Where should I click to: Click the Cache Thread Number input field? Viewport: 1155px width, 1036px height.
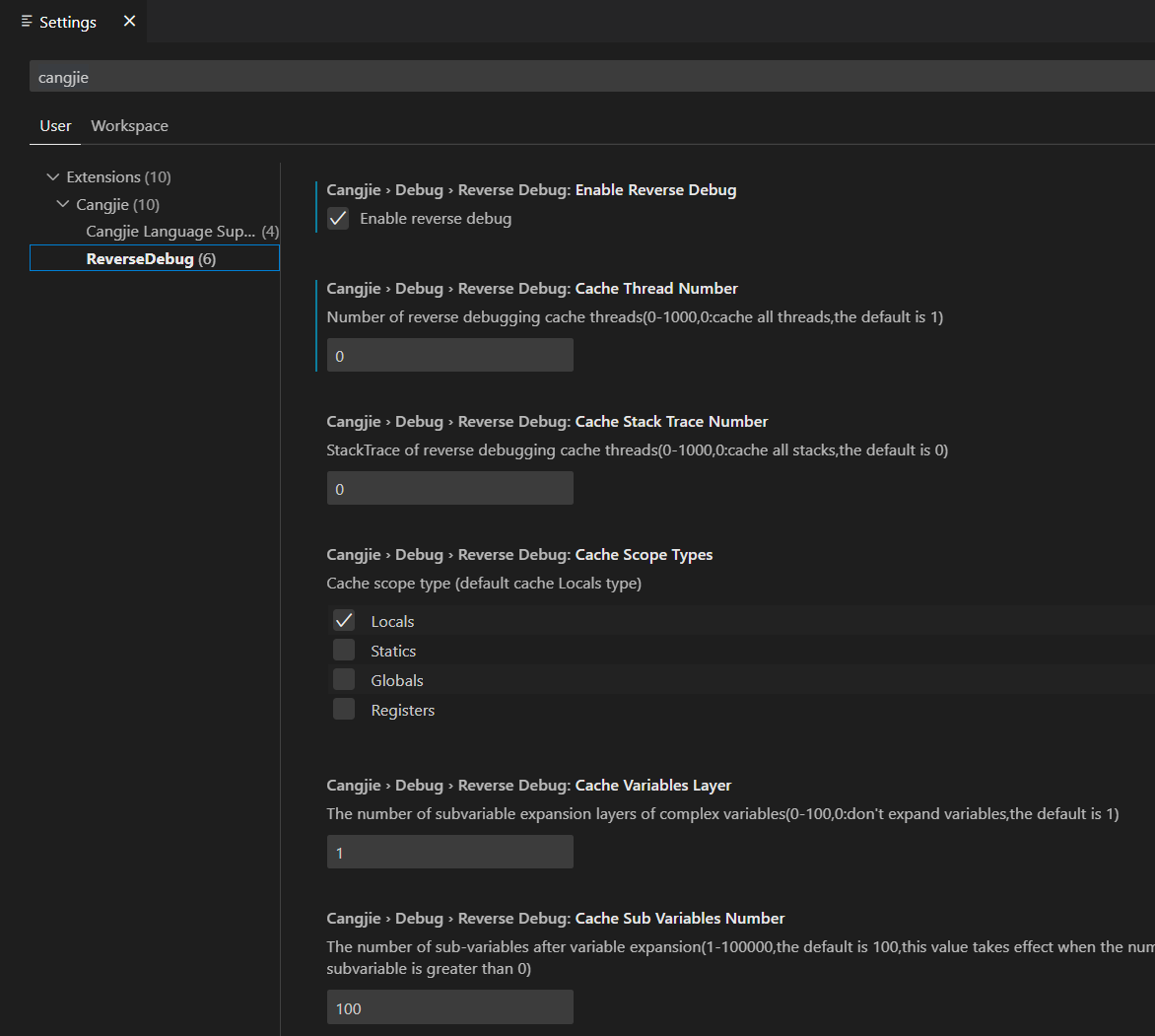coord(449,356)
